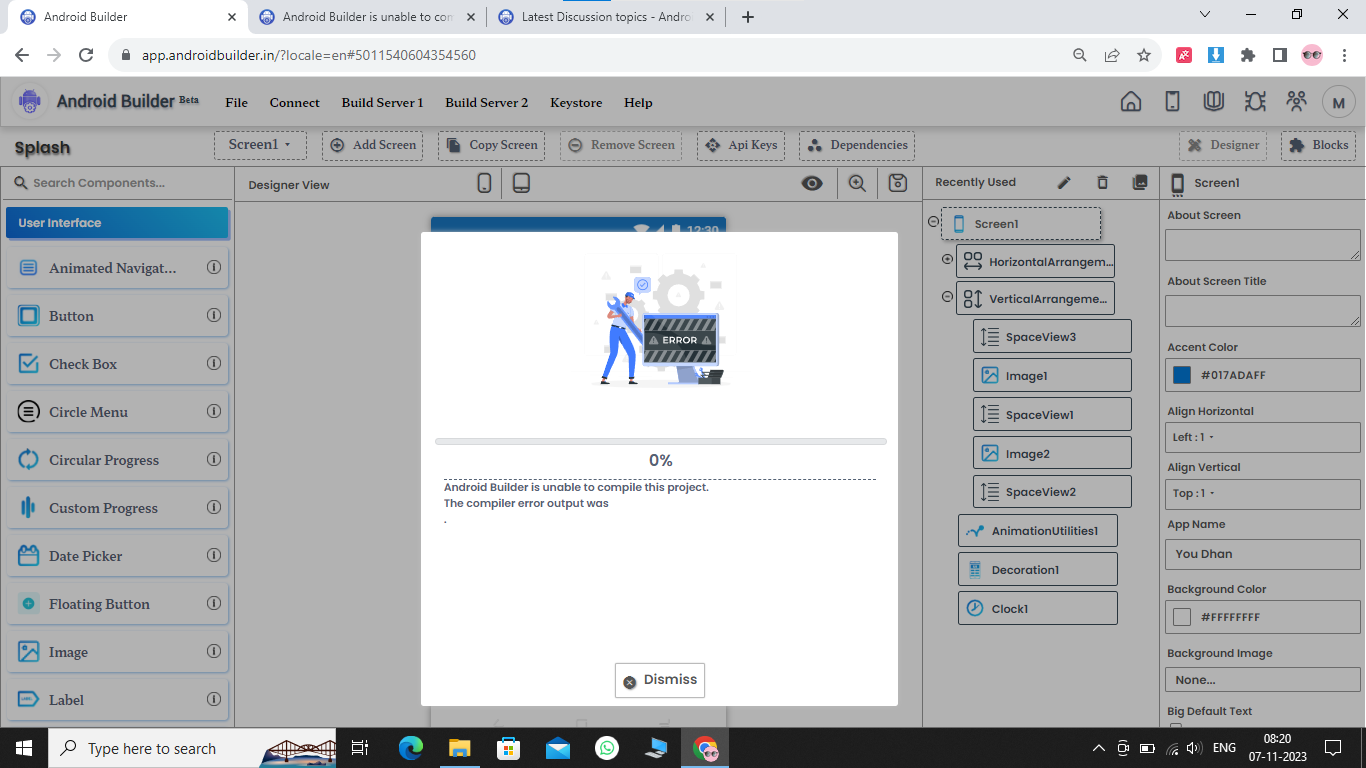Screen dimensions: 1366x768
Task: Click the zoom-in magnifier in Designer View
Action: [857, 183]
